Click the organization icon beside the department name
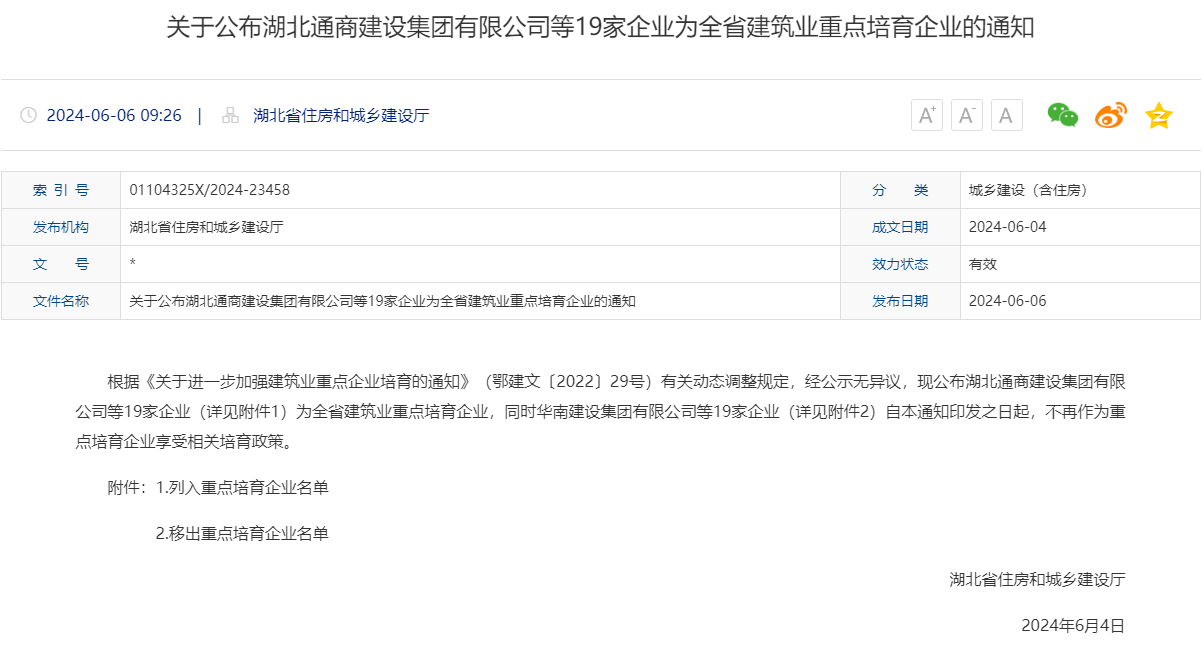Viewport: 1202px width, 650px height. tap(231, 115)
